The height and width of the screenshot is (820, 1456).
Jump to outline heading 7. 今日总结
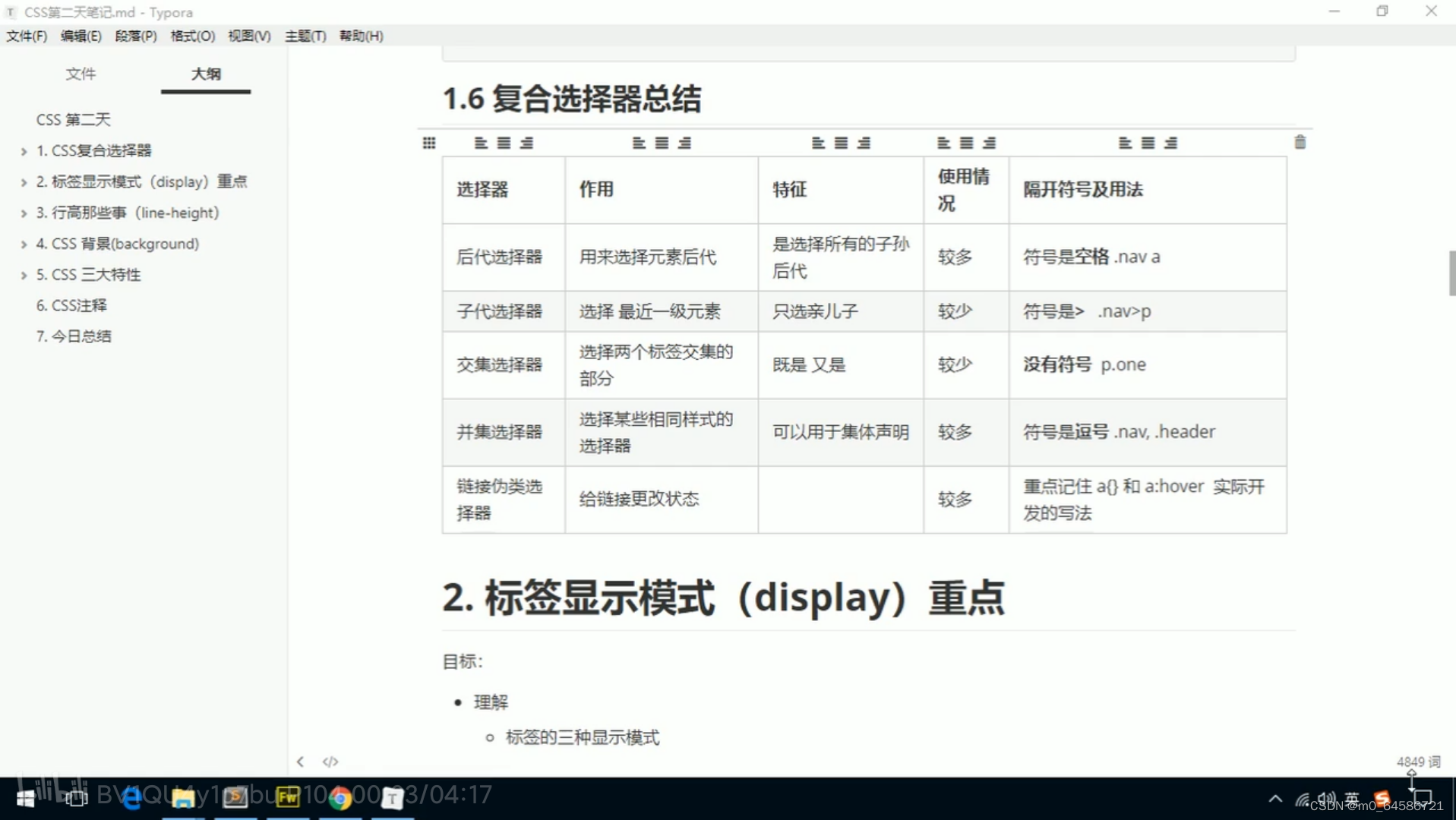click(x=74, y=336)
